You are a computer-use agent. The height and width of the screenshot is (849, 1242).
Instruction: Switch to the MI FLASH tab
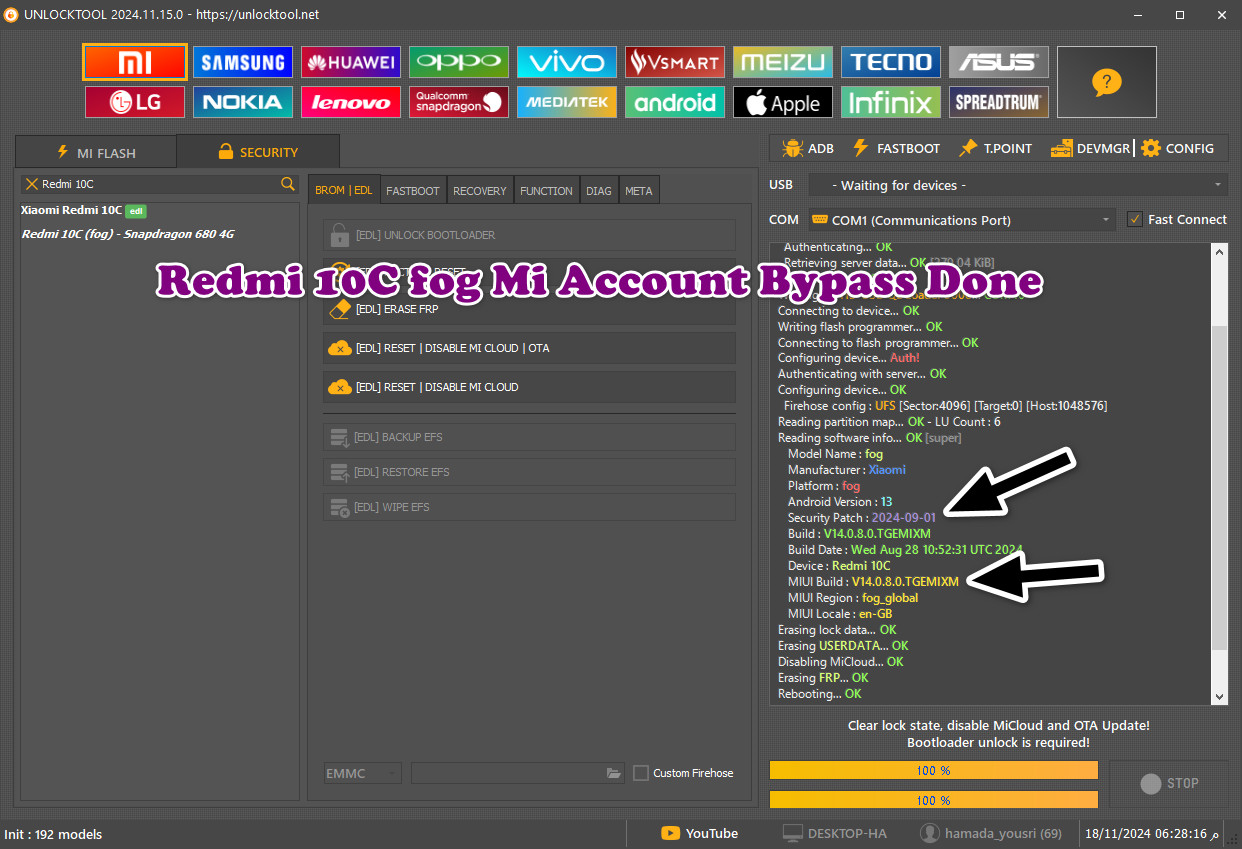[96, 153]
